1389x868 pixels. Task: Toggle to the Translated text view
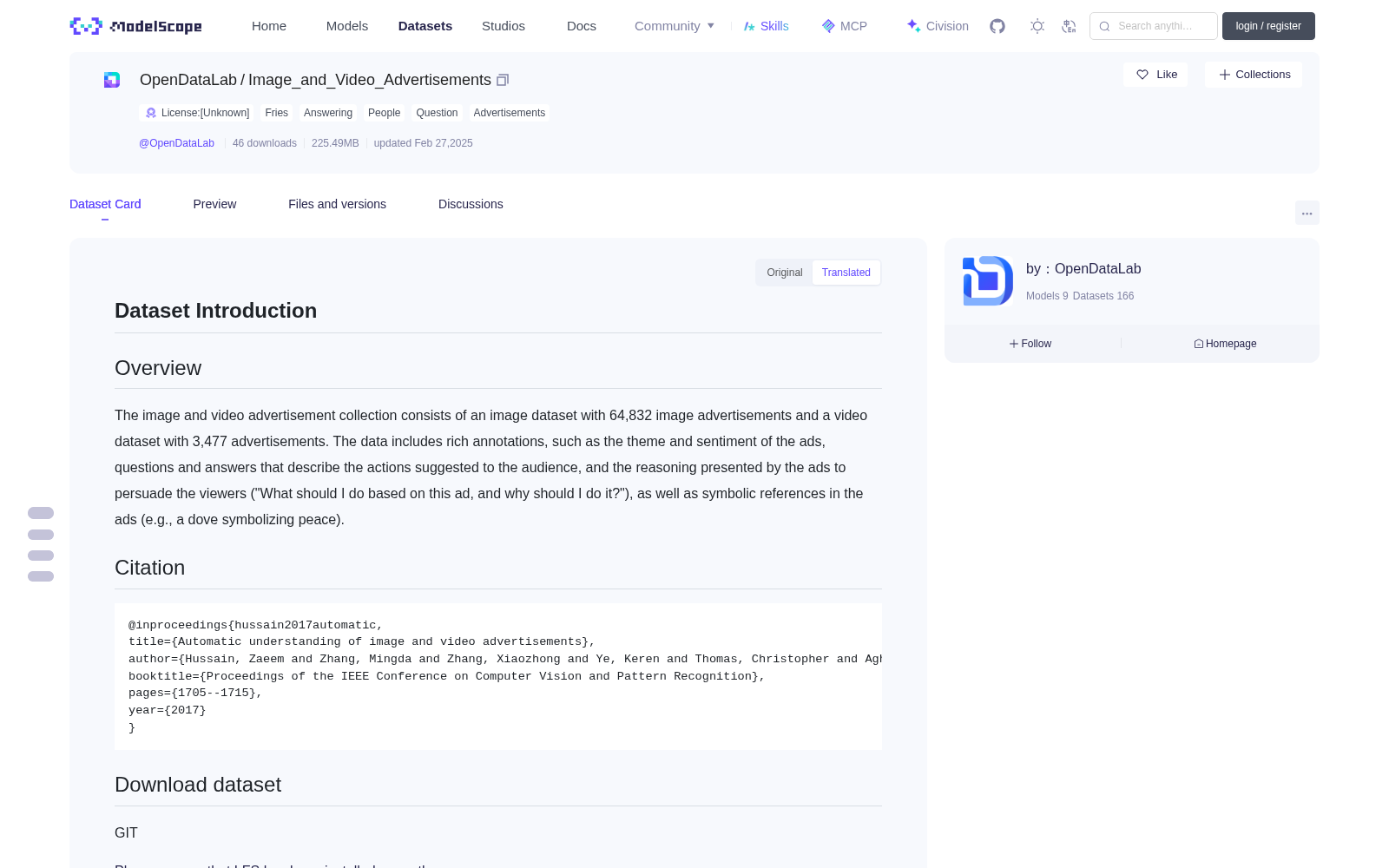click(846, 273)
